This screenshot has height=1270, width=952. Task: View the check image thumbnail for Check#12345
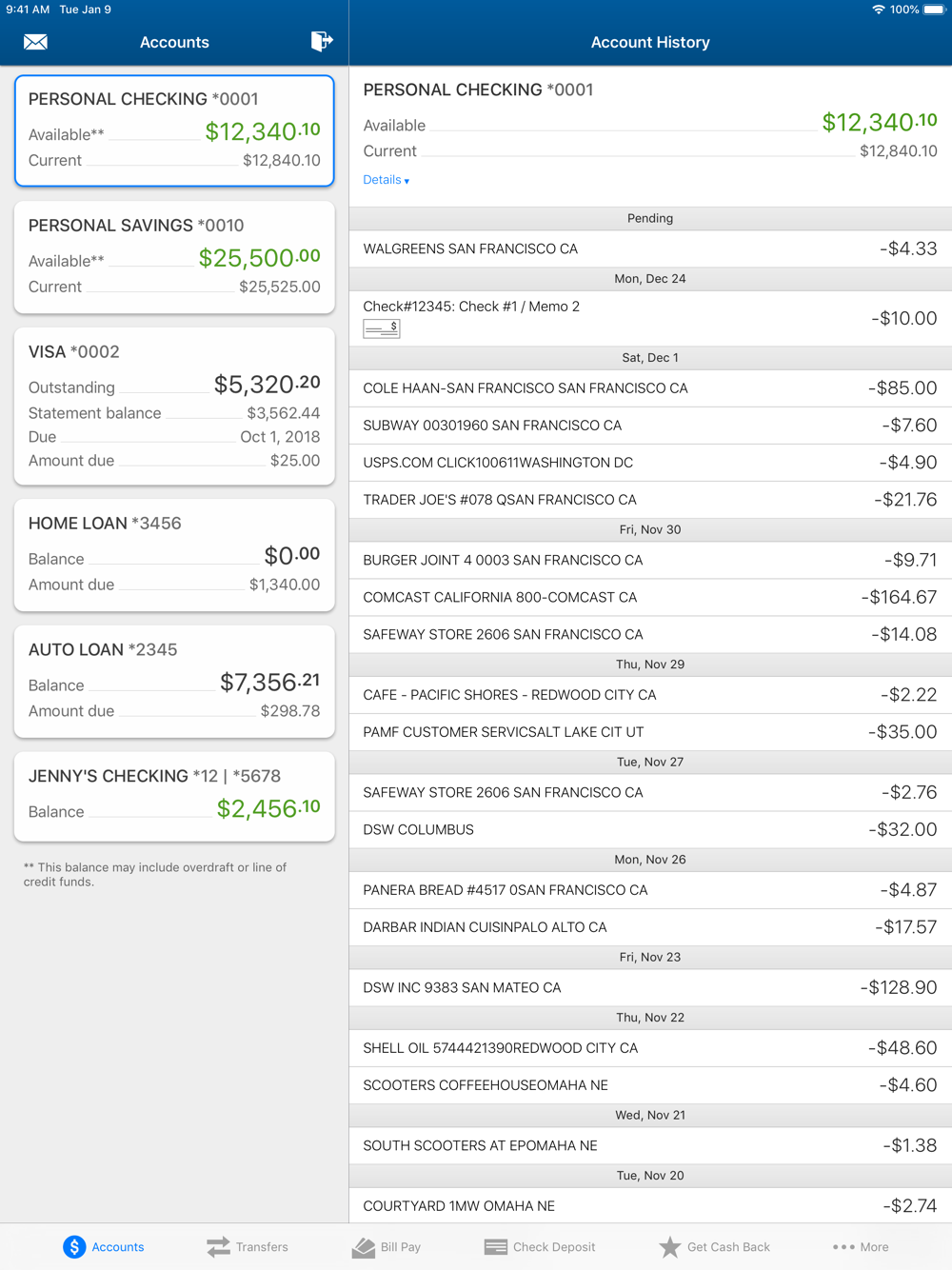381,328
